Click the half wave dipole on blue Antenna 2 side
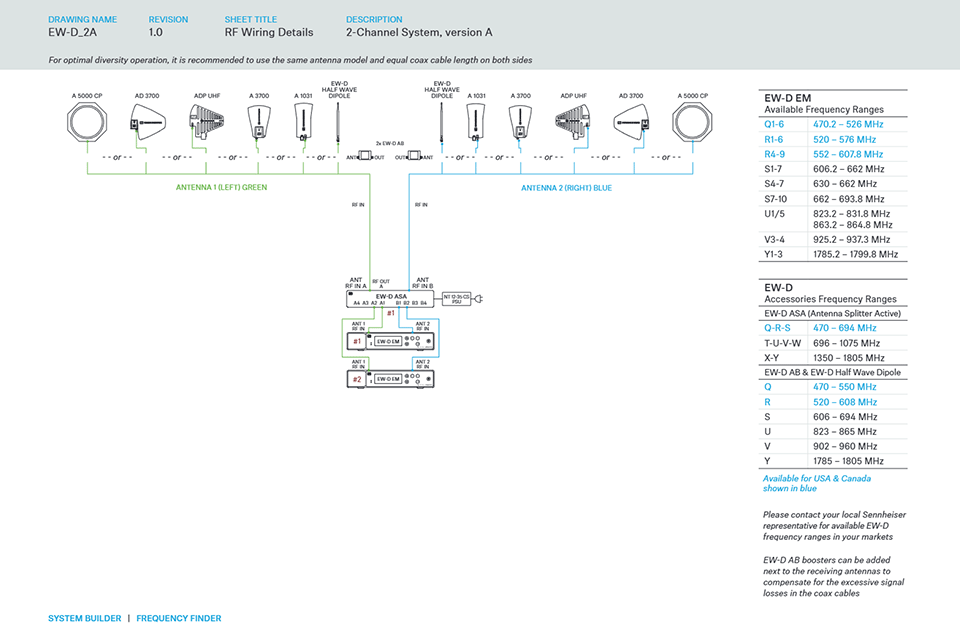960x640 pixels. click(441, 121)
